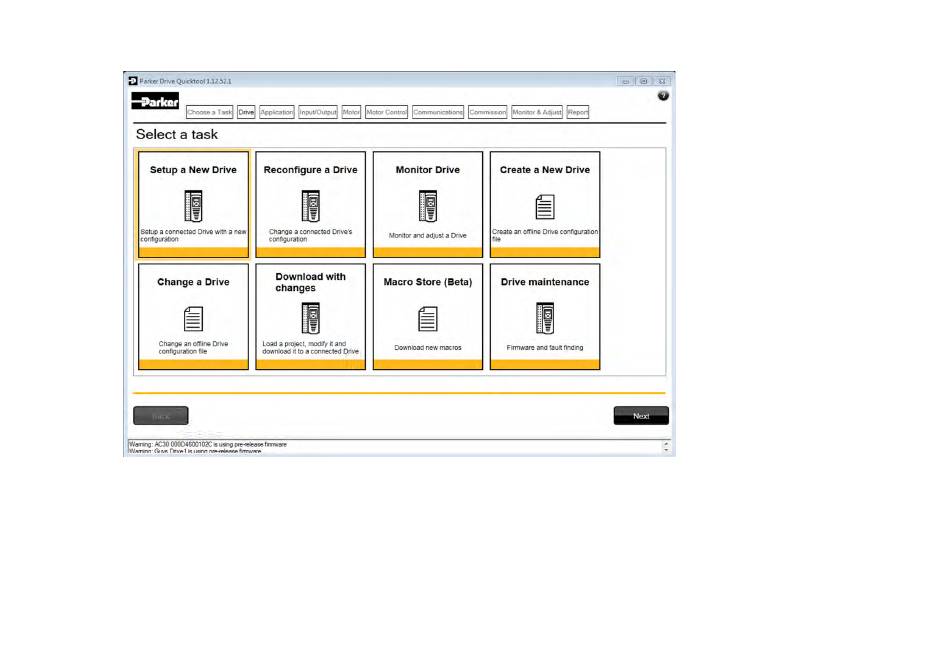
Task: Select the Monitor & Adjust tab
Action: click(537, 112)
